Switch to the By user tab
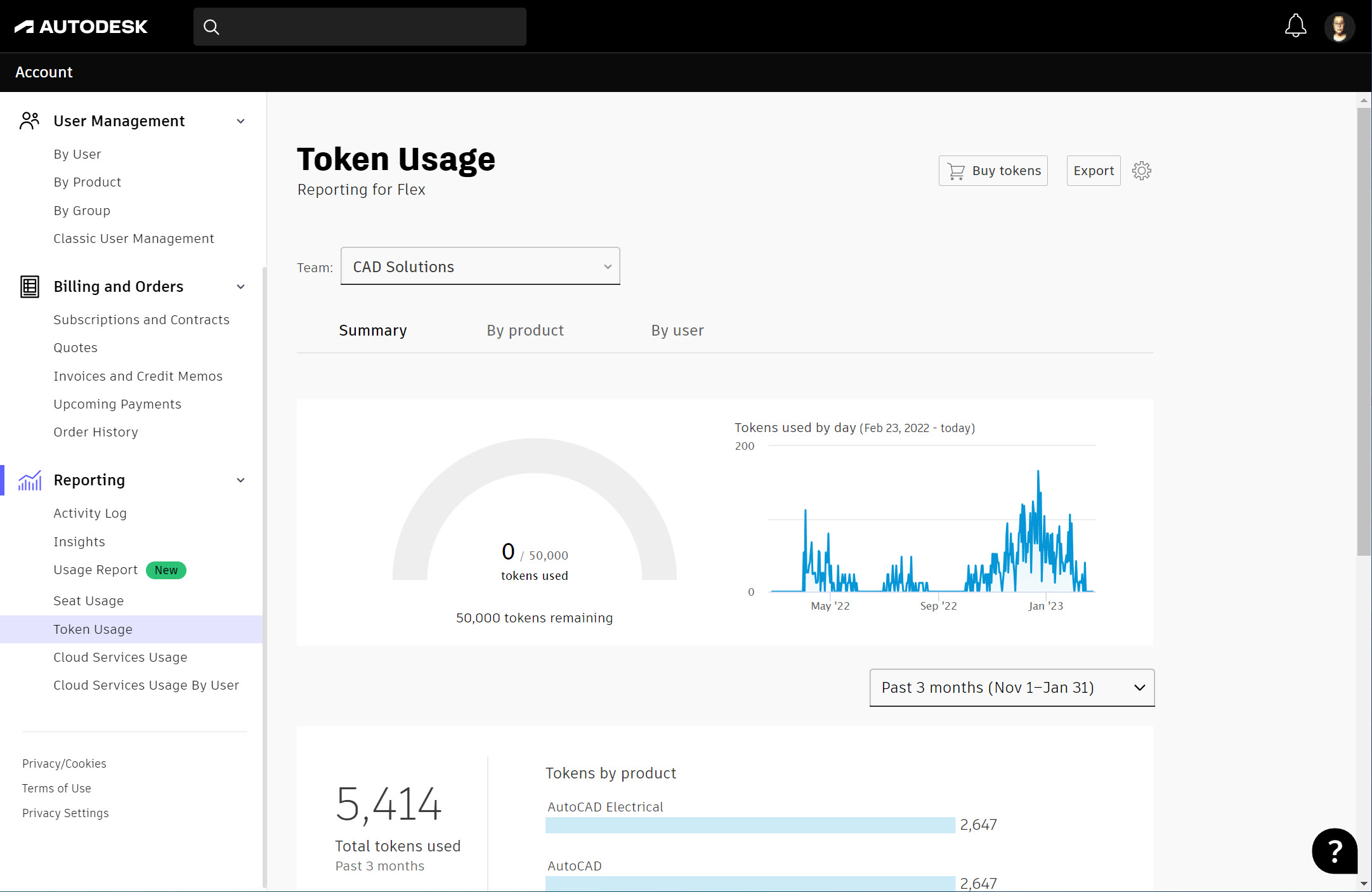This screenshot has width=1372, height=892. 677,331
